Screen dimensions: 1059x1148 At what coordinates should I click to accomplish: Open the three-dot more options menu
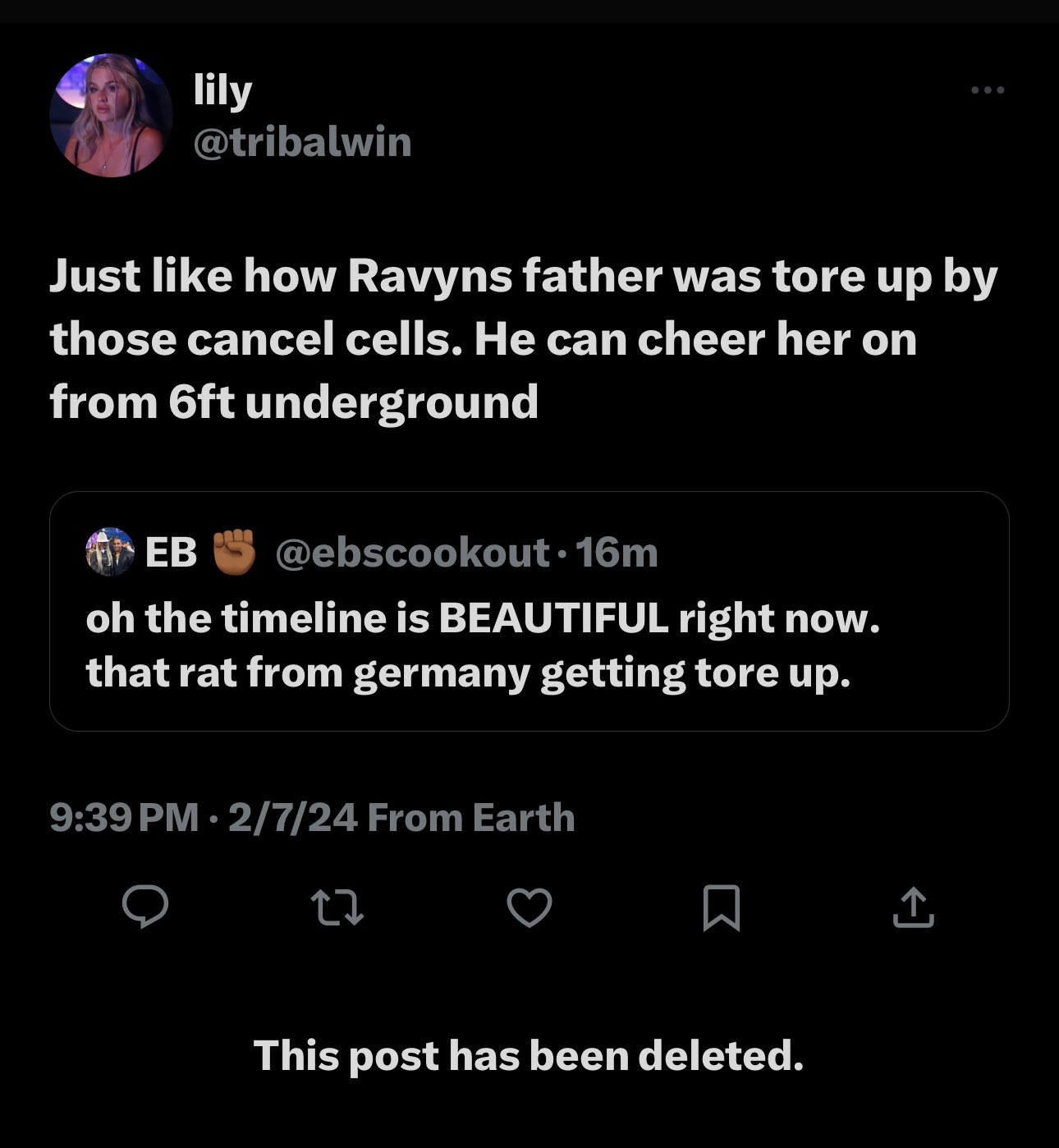click(987, 90)
